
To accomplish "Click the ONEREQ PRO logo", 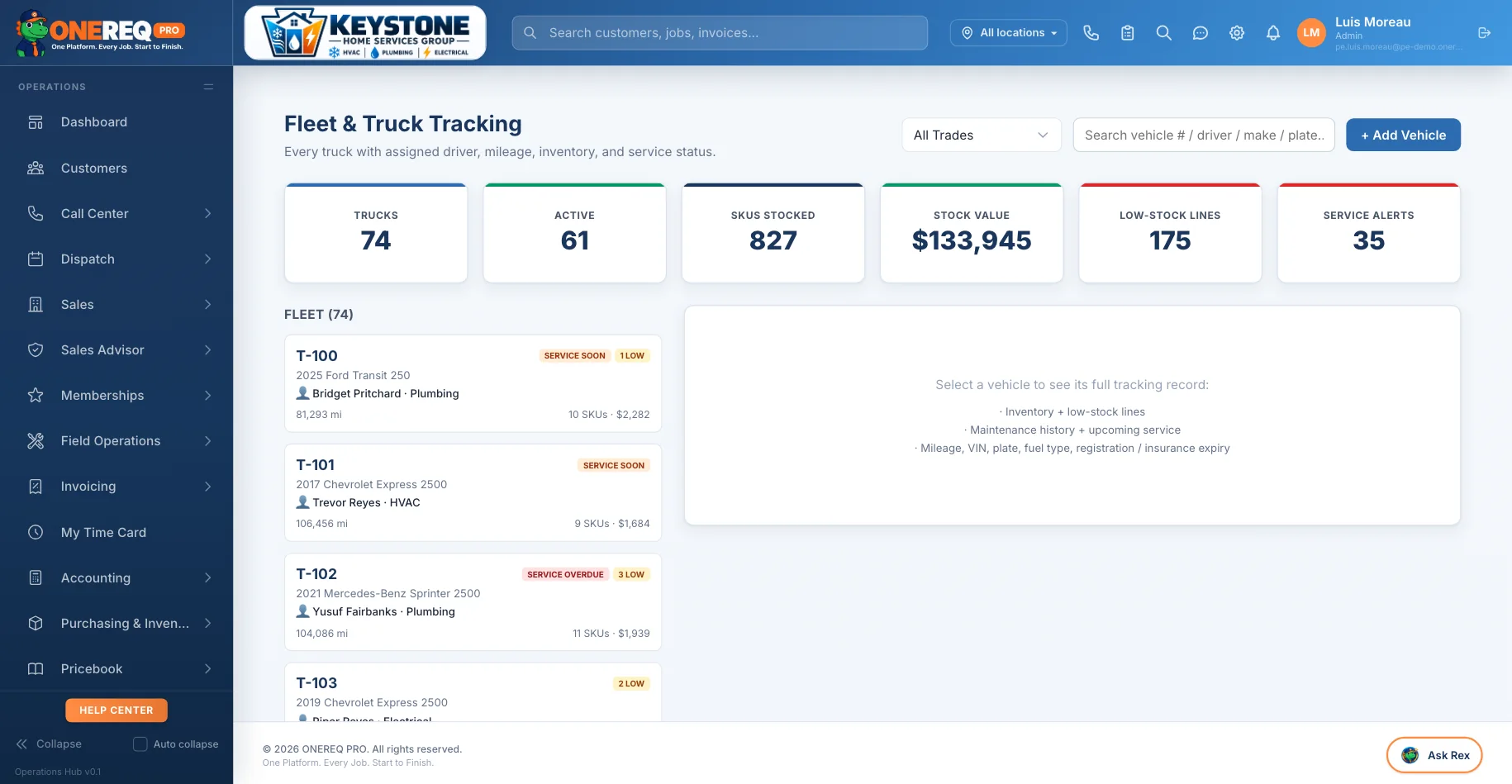I will click(x=100, y=33).
